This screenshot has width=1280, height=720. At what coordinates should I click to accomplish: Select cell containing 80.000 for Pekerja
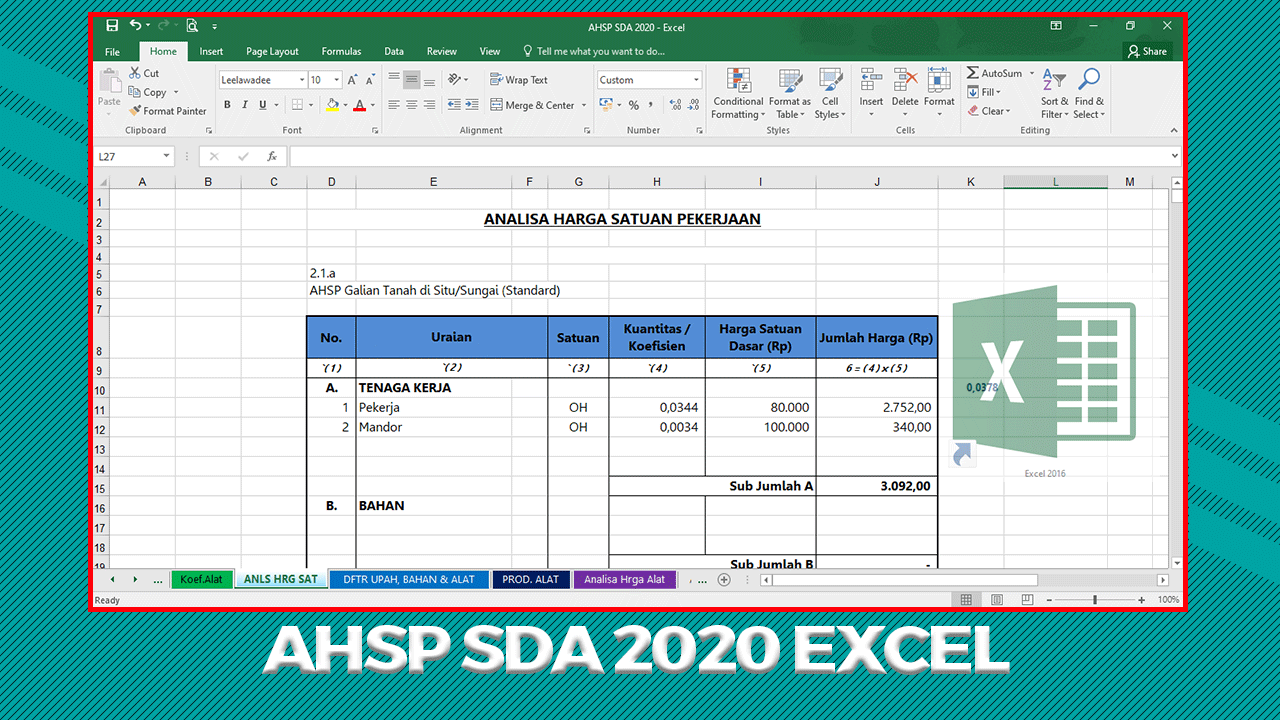coord(760,408)
